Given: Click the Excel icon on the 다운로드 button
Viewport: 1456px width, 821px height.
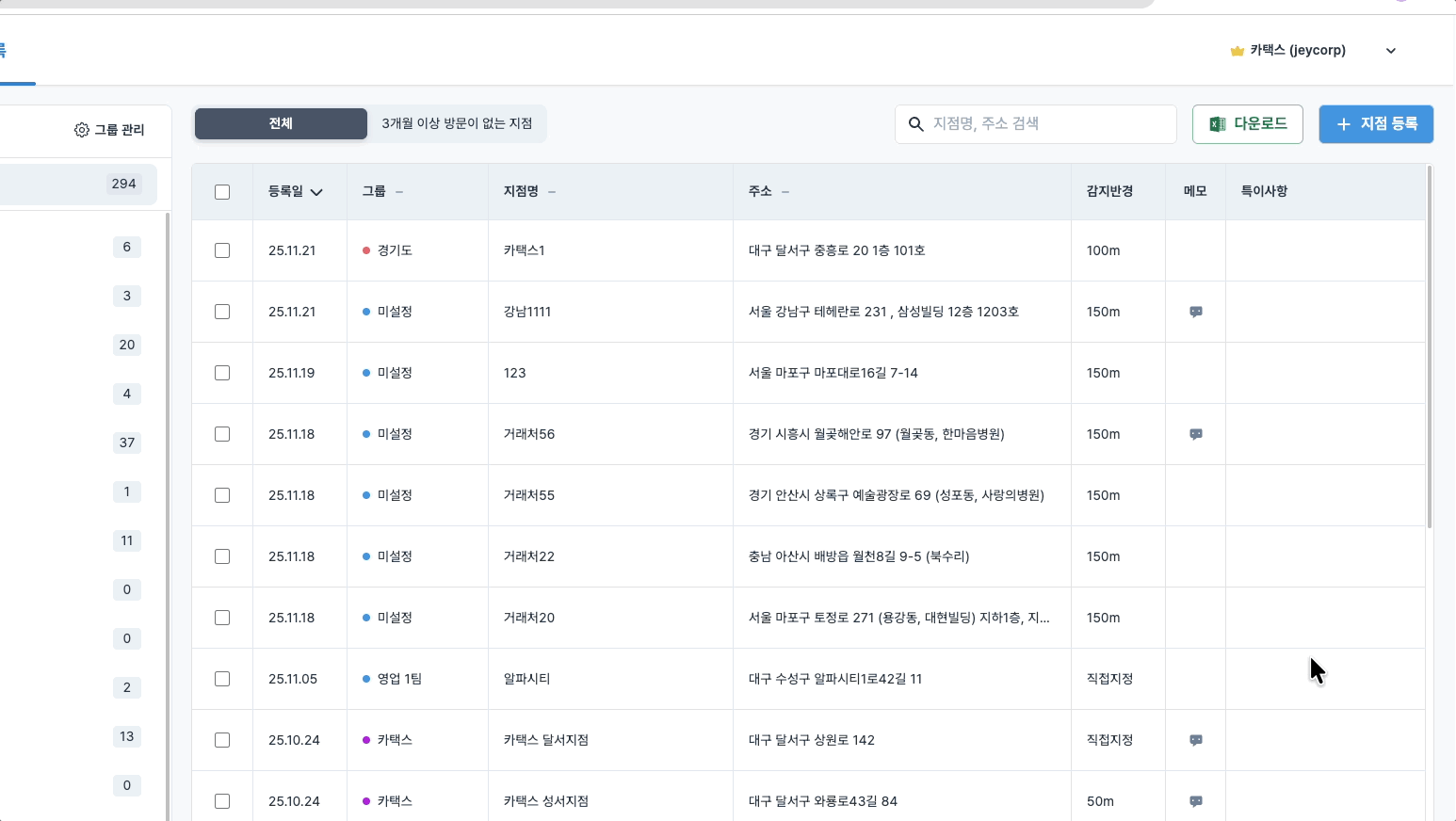Looking at the screenshot, I should [x=1217, y=123].
